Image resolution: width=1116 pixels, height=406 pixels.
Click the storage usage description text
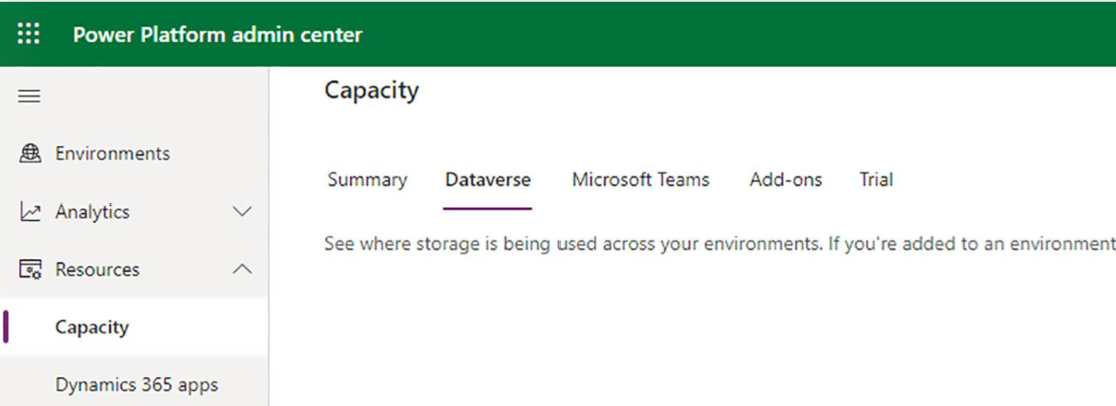(720, 244)
